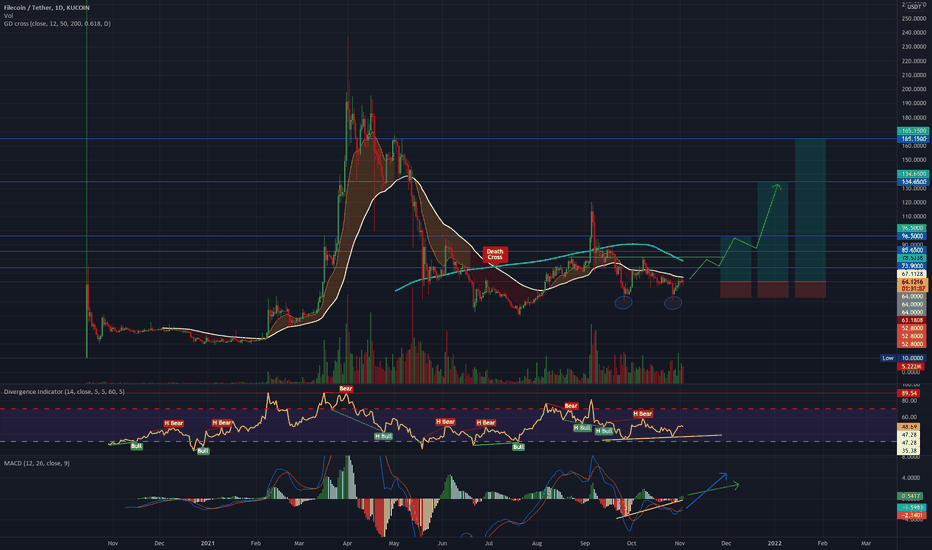Click the 80.00 tick on divergence axis
932x550 pixels.
[x=909, y=401]
